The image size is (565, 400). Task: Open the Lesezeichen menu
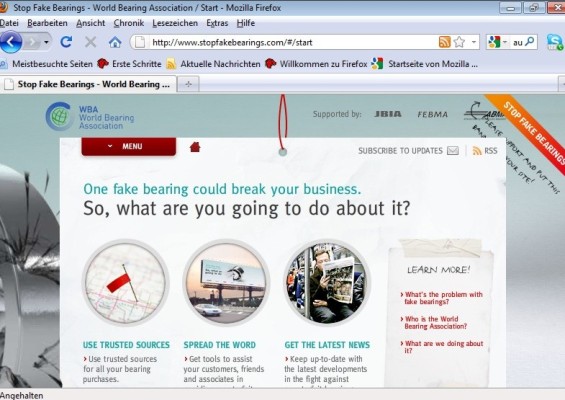pyautogui.click(x=175, y=23)
